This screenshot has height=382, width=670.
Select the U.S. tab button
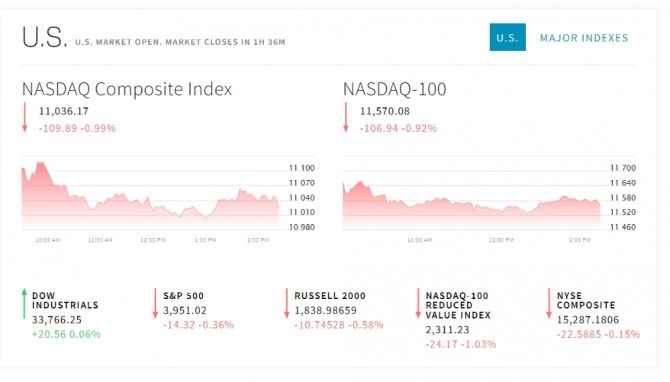point(508,37)
